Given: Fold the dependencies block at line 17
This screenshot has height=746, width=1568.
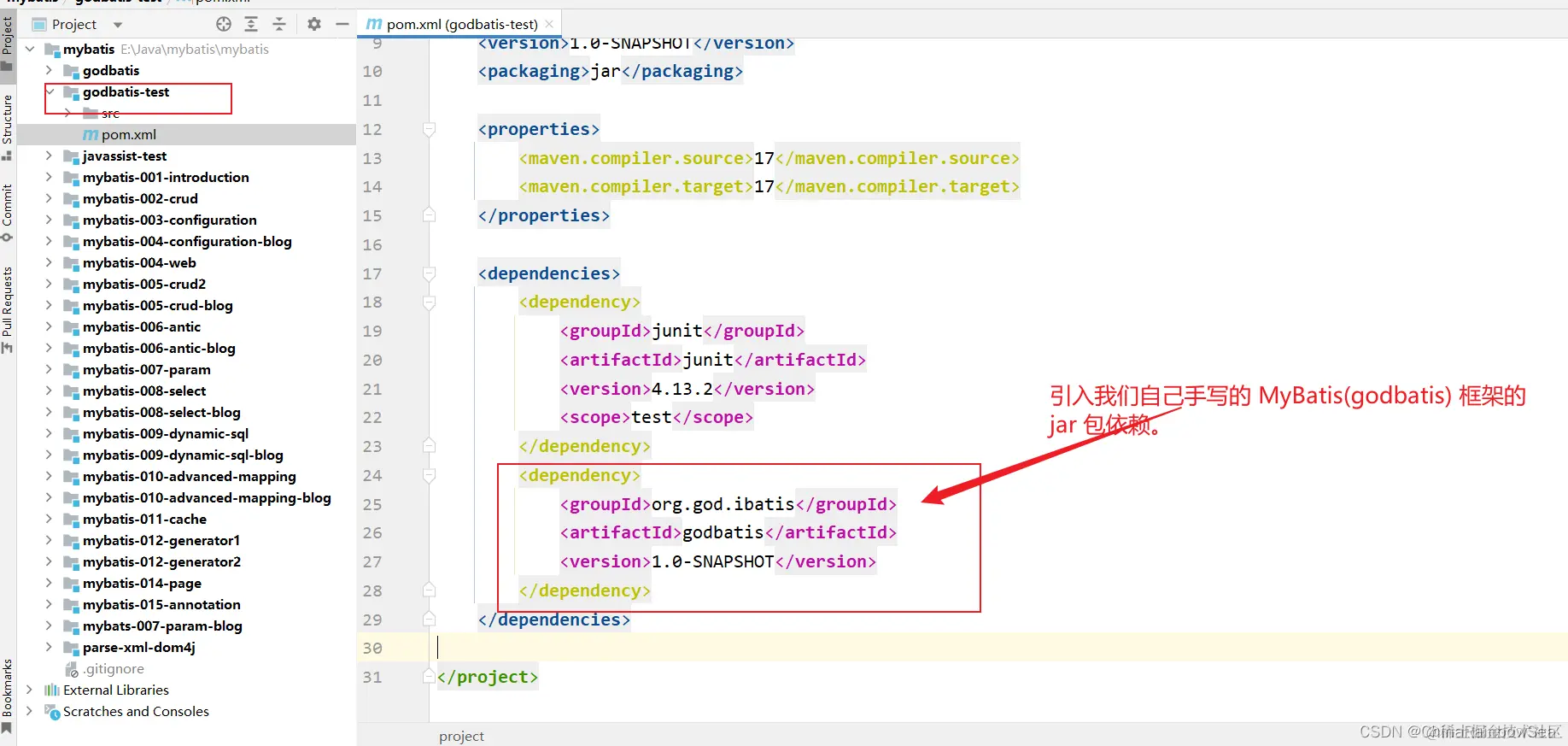Looking at the screenshot, I should coord(429,273).
